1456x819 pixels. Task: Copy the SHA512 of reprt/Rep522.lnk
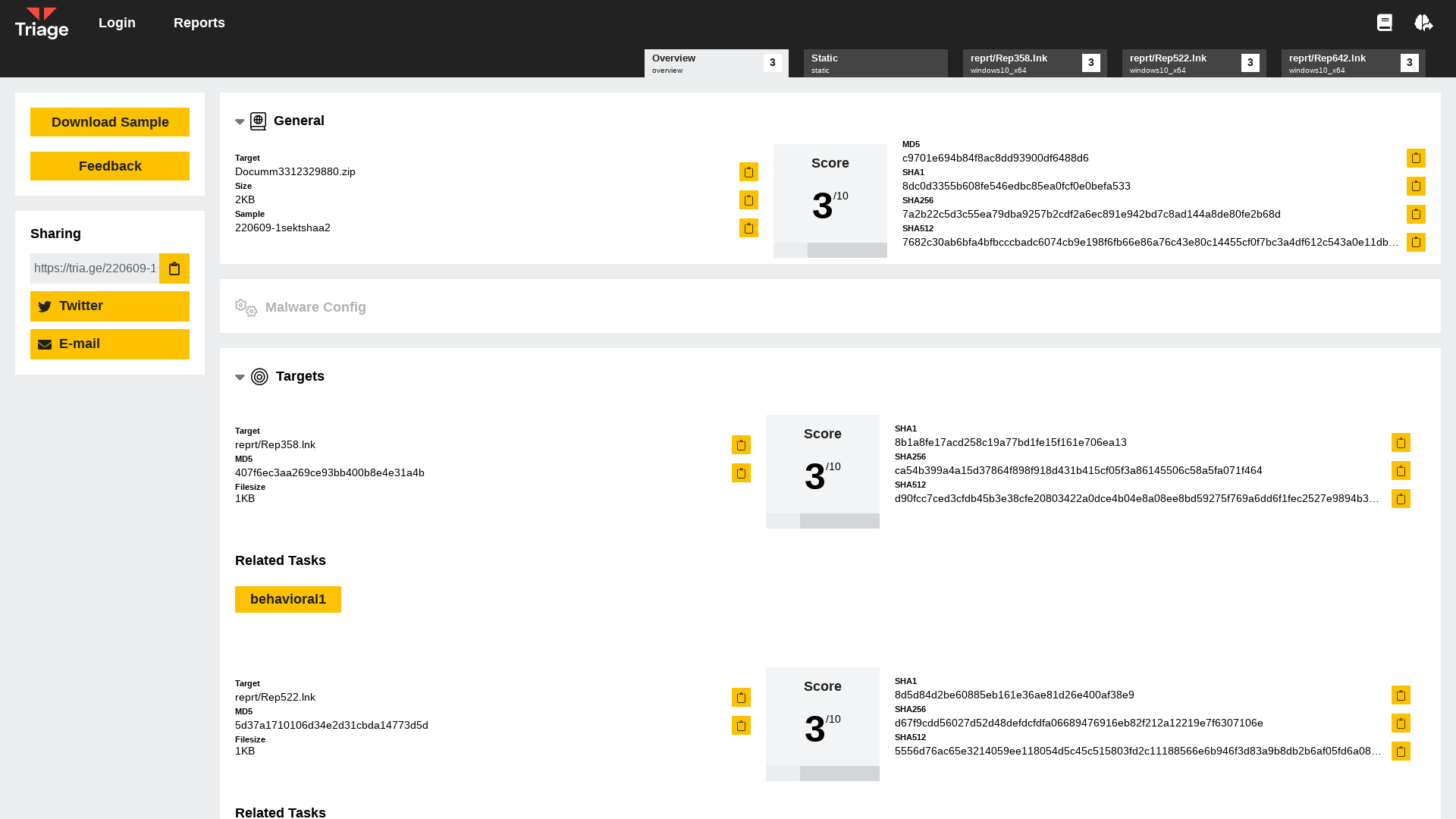(x=1401, y=751)
